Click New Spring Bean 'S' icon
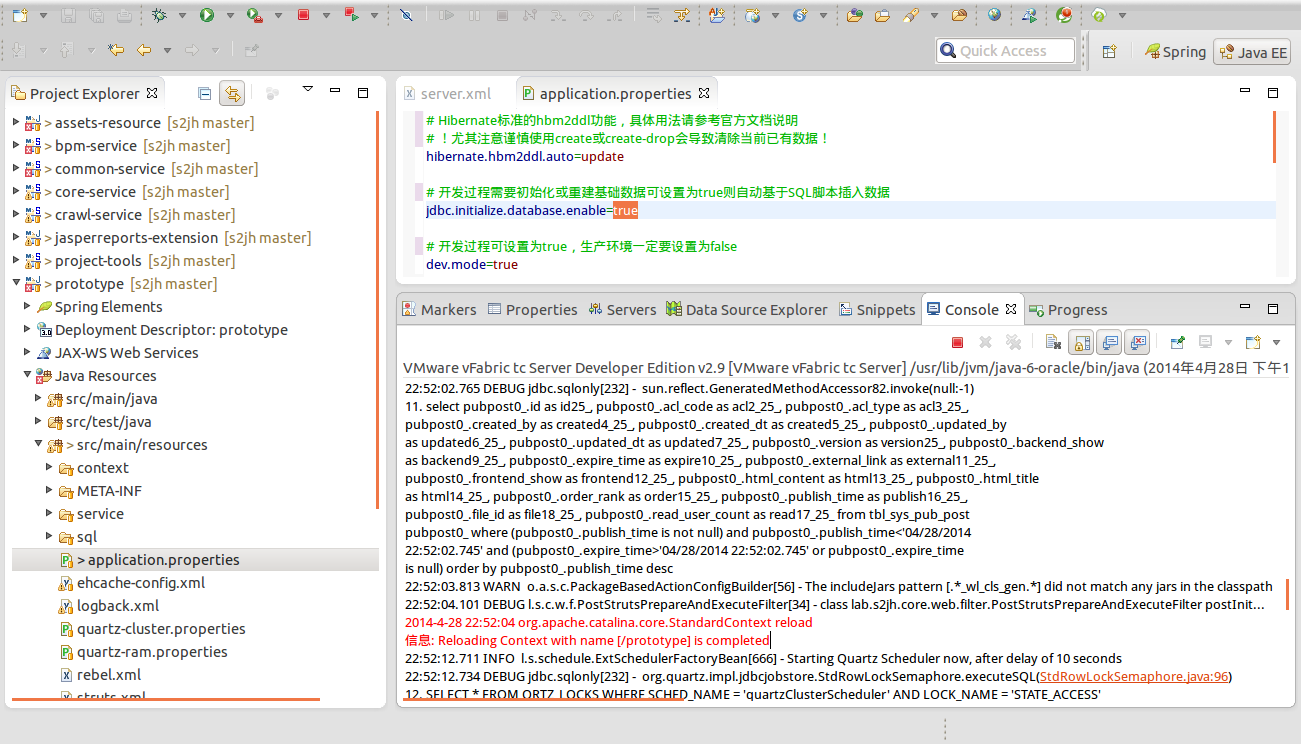The height and width of the screenshot is (744, 1301). (800, 15)
